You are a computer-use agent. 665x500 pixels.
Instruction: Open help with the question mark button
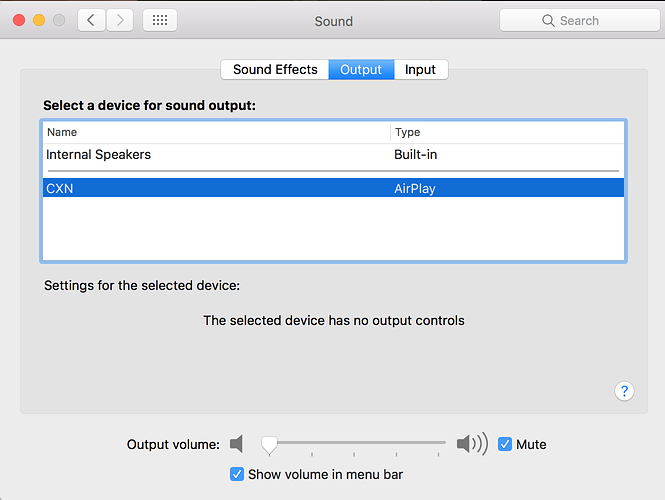(624, 391)
